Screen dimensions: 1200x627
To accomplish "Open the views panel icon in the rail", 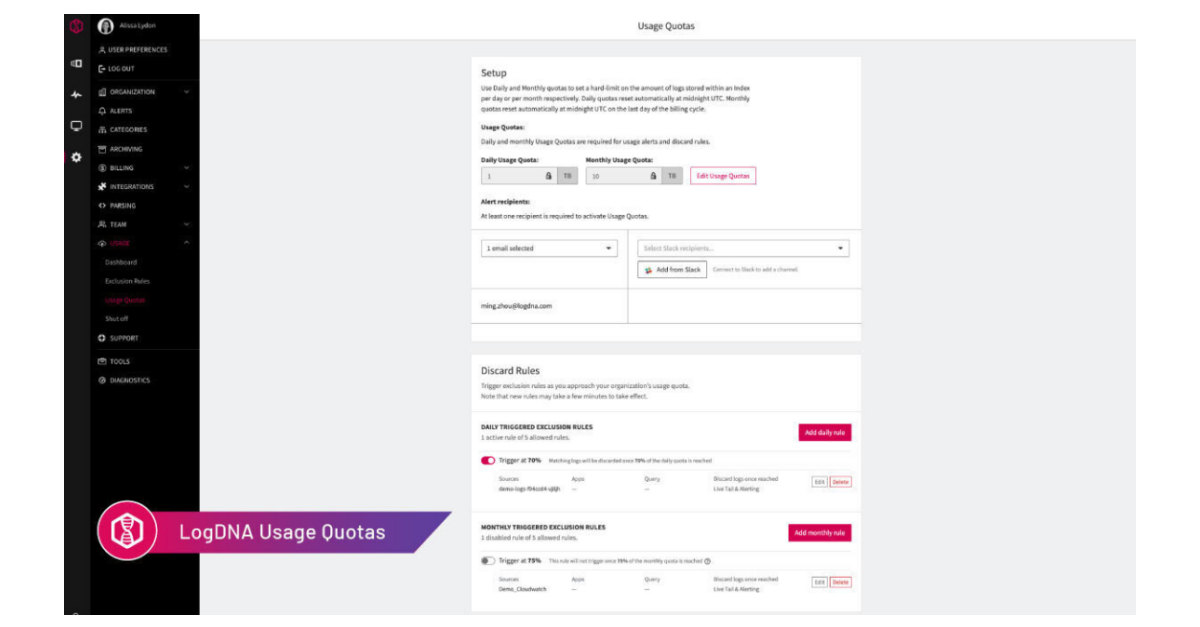I will coord(76,63).
